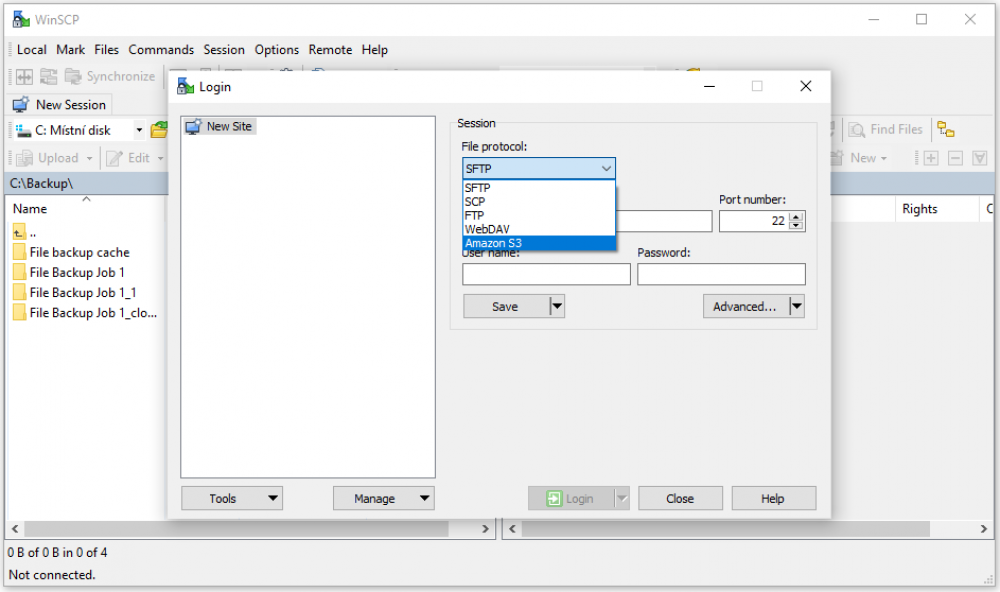1000x592 pixels.
Task: Click the plus select-files icon
Action: point(931,158)
